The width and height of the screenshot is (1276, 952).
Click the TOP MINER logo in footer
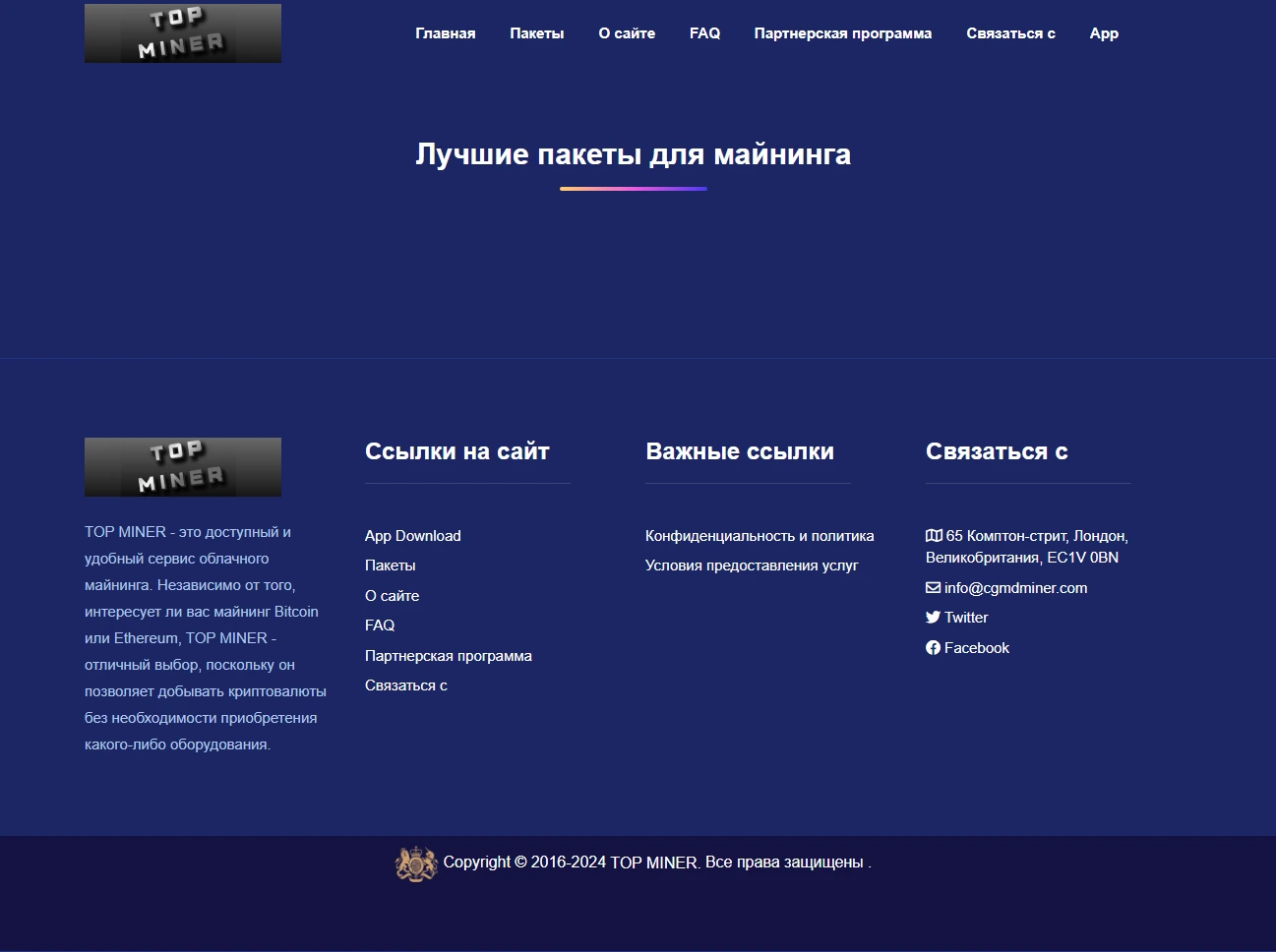(x=183, y=467)
